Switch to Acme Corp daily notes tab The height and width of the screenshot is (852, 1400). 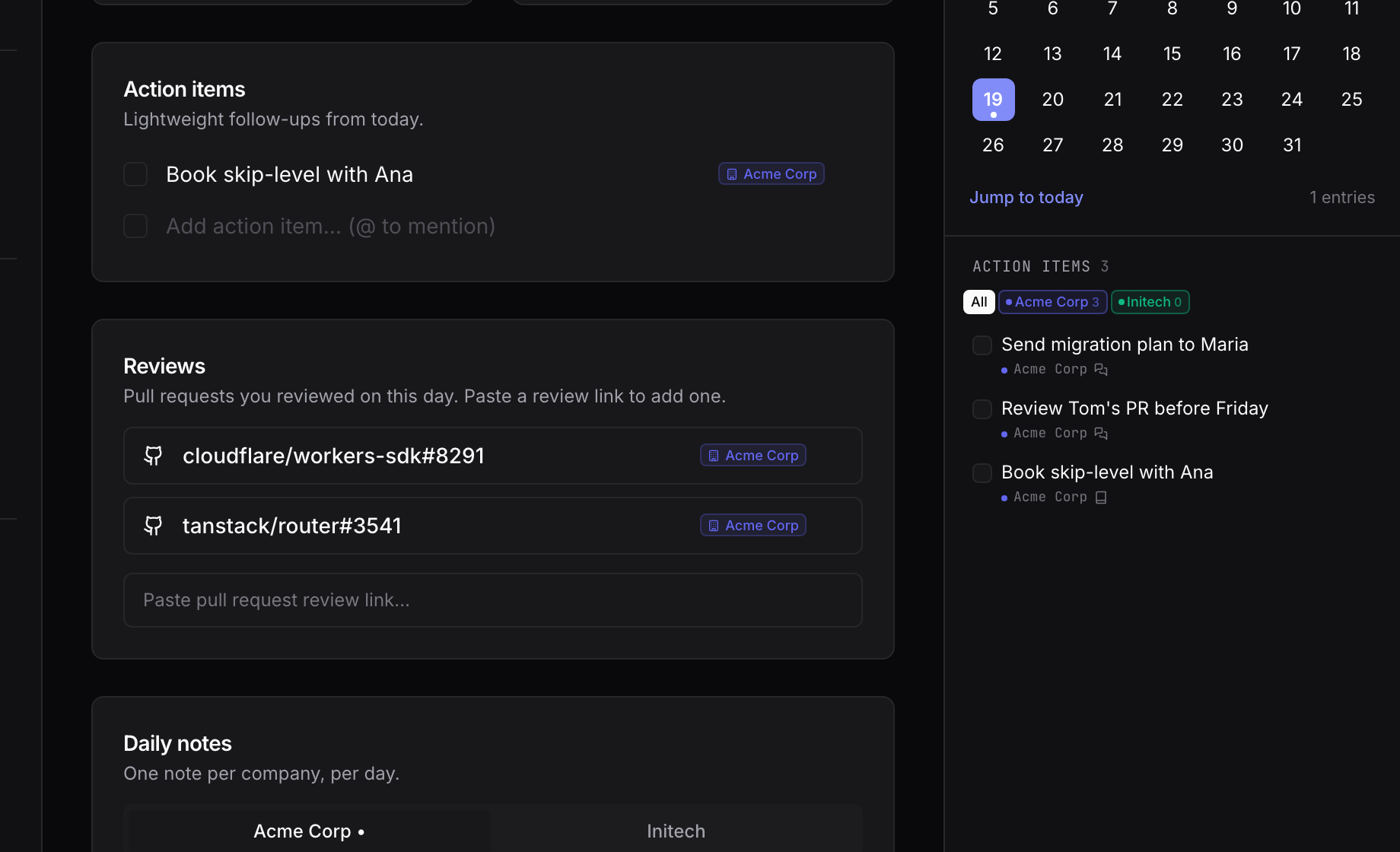pyautogui.click(x=310, y=831)
